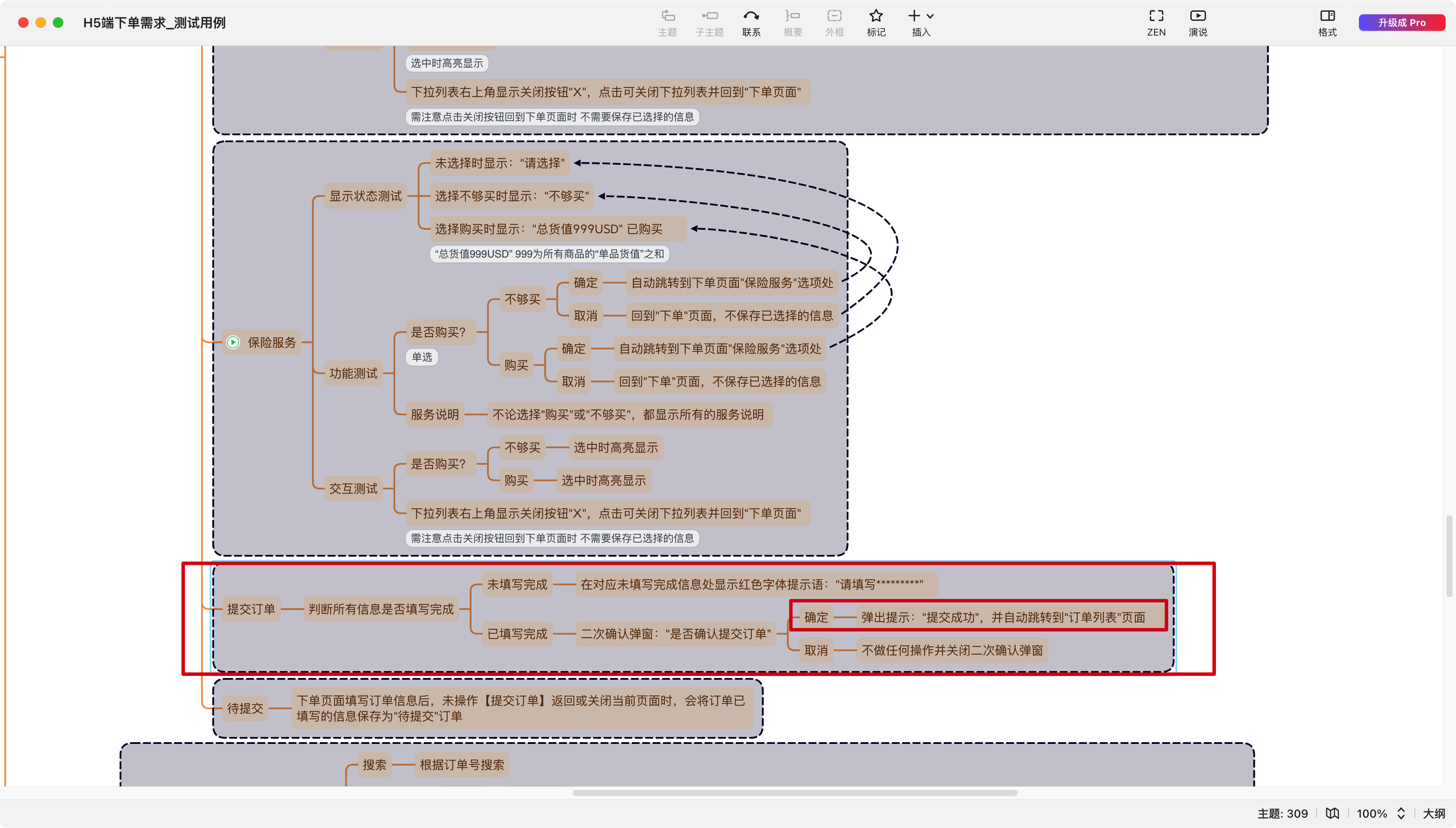Click green task marker on 保险服务
This screenshot has width=1456, height=828.
[233, 342]
